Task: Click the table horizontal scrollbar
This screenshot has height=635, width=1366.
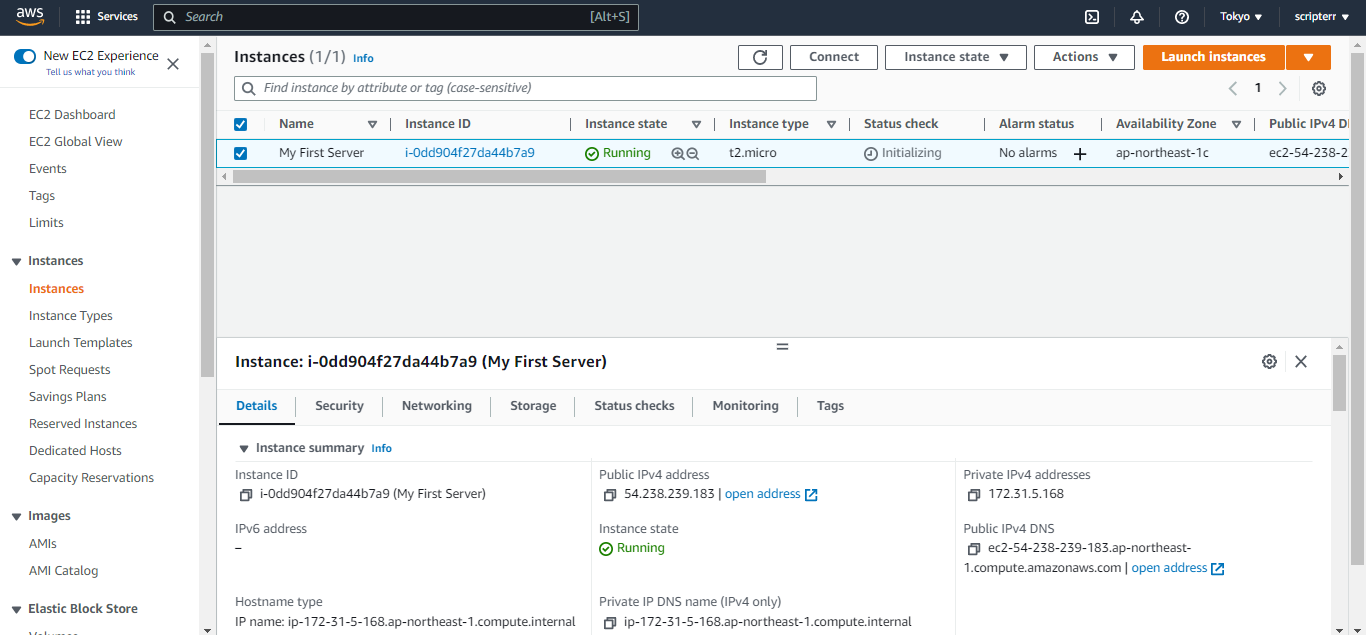Action: [x=499, y=176]
